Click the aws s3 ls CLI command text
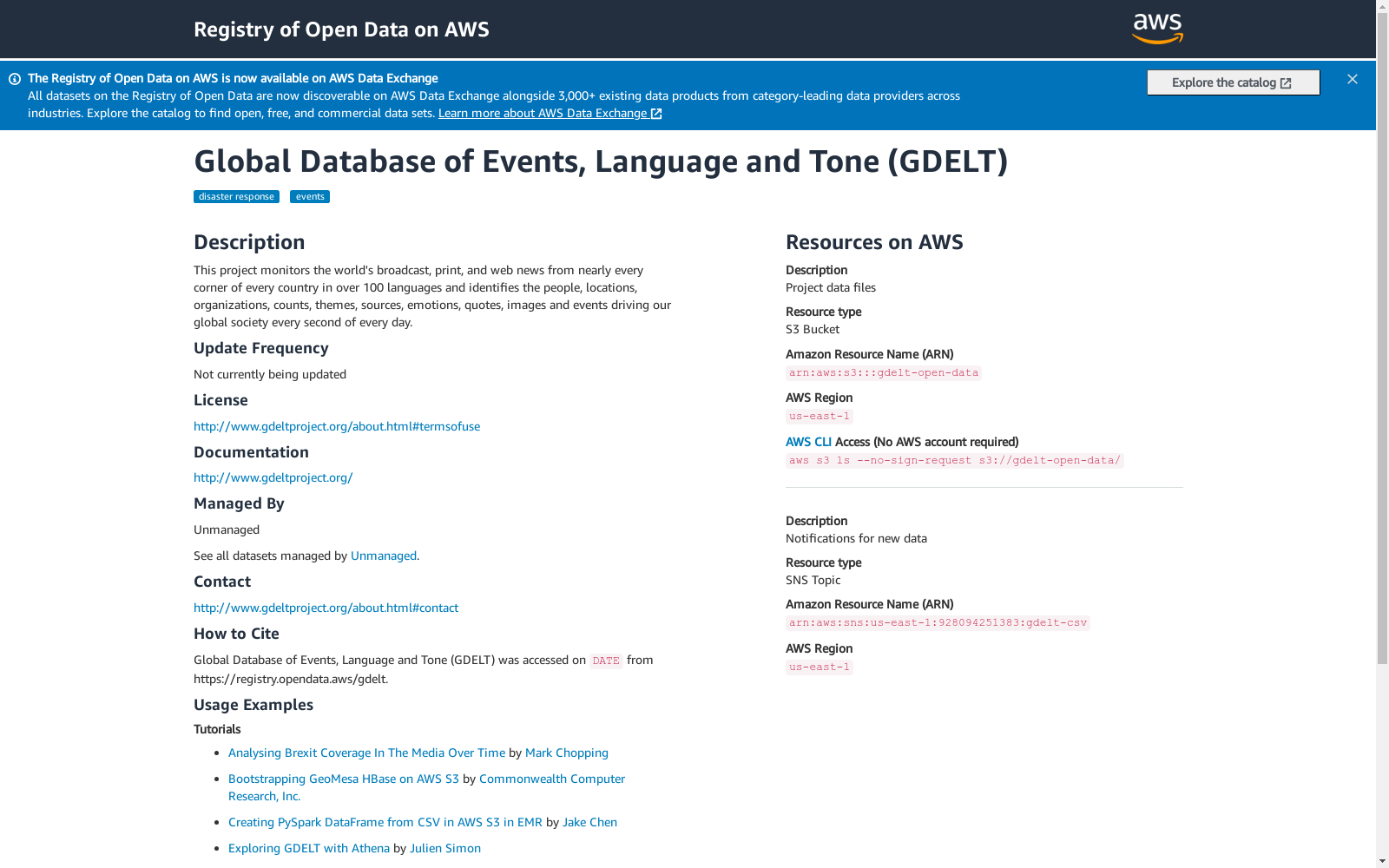Image resolution: width=1389 pixels, height=868 pixels. tap(955, 461)
